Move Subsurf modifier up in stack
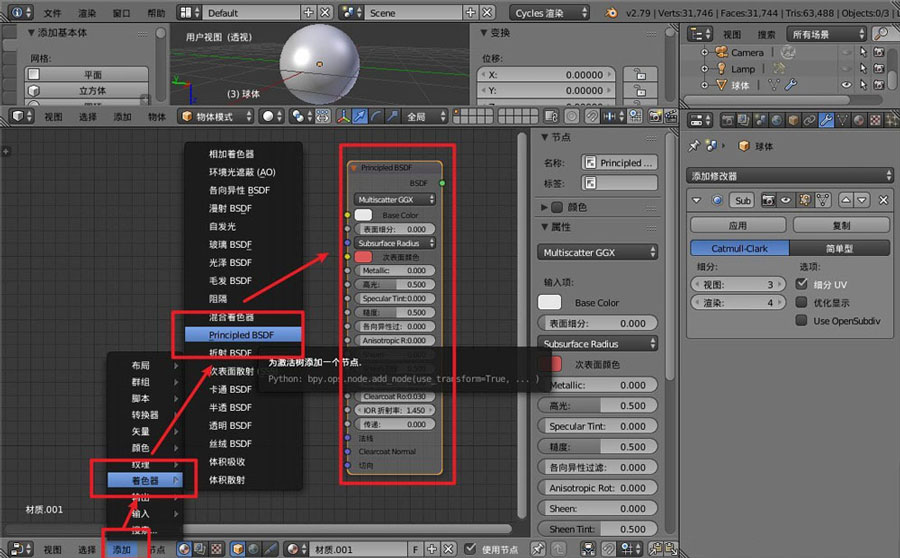This screenshot has height=558, width=900. 845,200
